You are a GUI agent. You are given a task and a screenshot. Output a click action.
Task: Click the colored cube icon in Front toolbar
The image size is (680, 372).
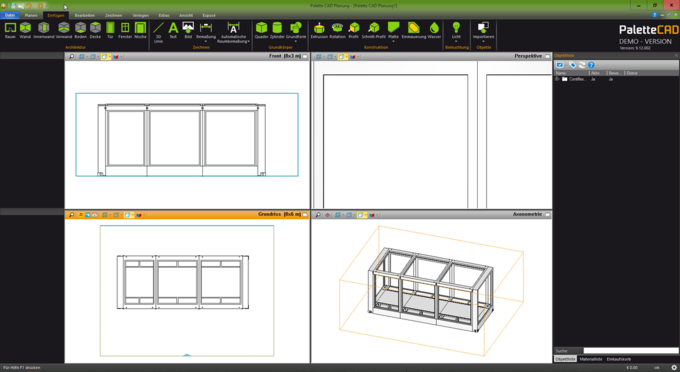[115, 56]
